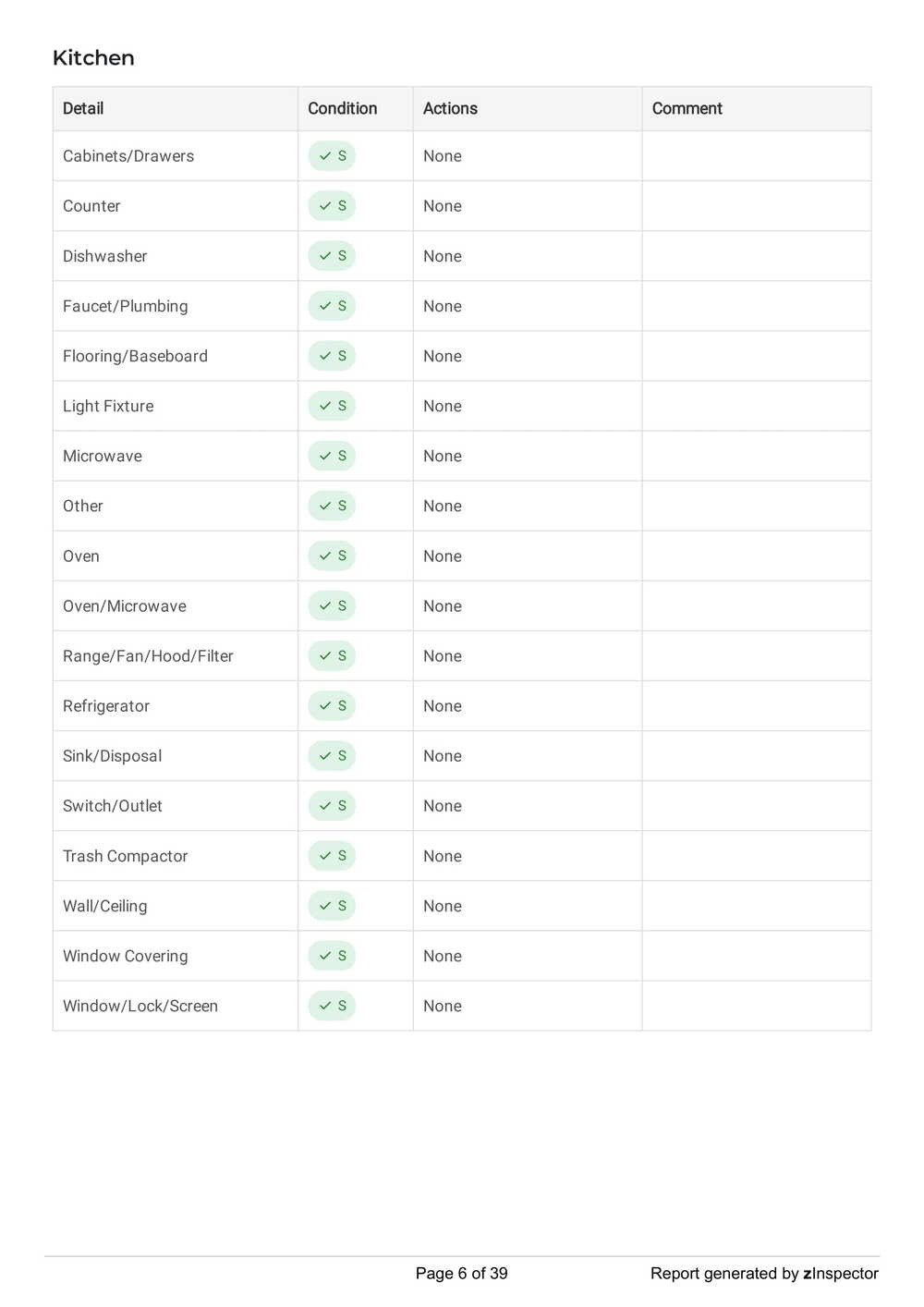Screen dimensions: 924x1307
Task: Click the Cabinets/Drawers condition S badge
Action: 332,156
